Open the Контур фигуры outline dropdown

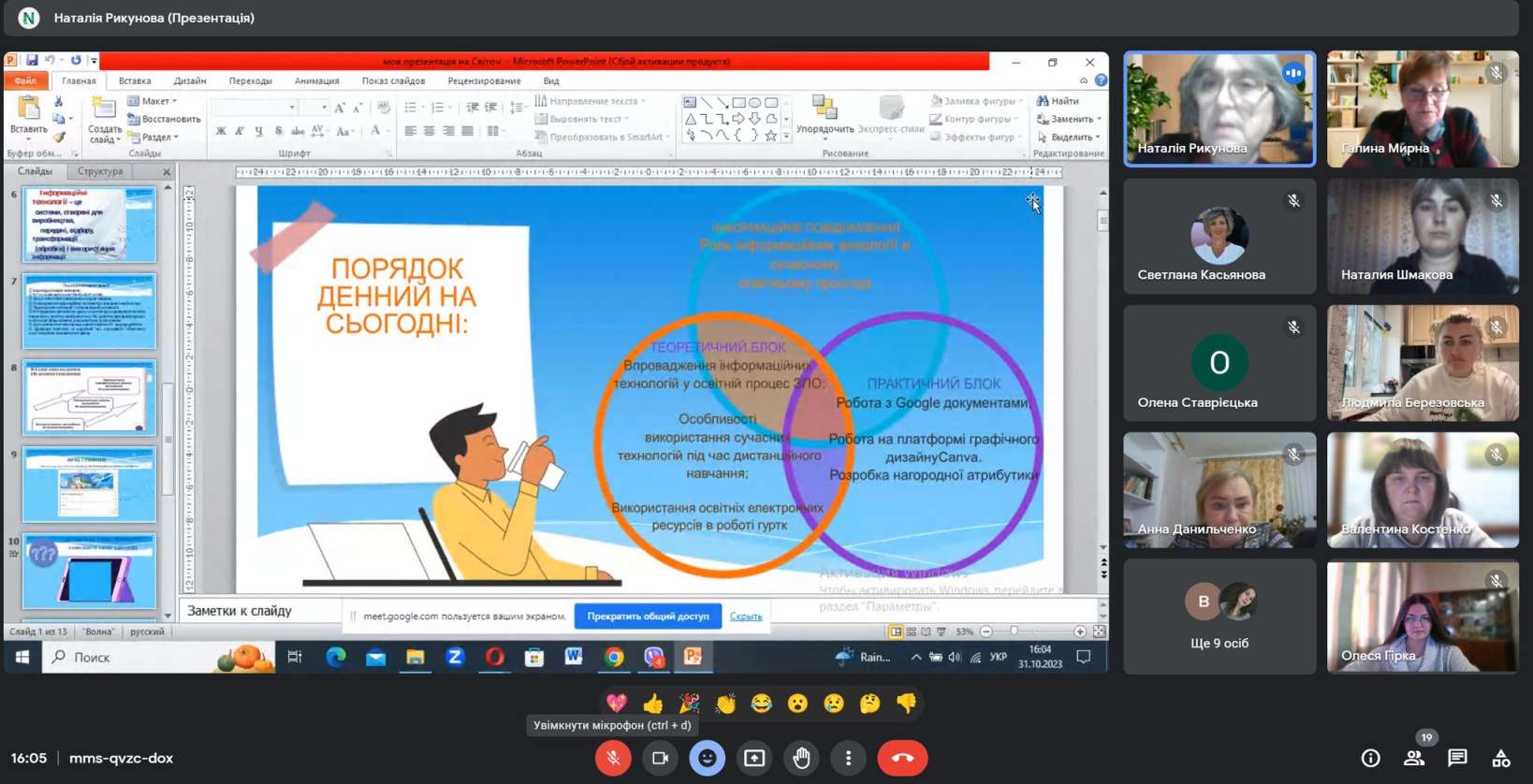coord(975,119)
